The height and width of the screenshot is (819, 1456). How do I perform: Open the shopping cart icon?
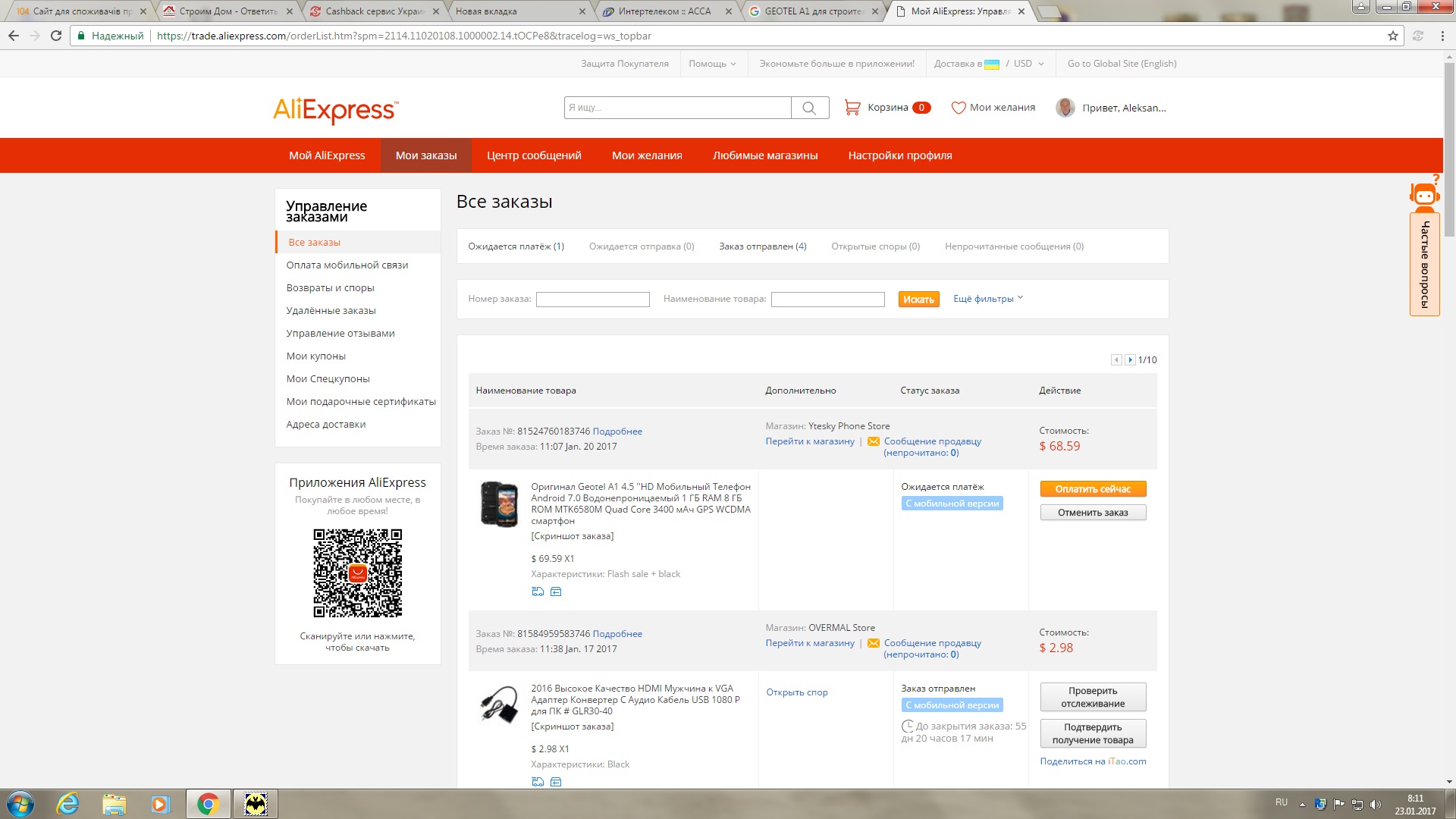[852, 108]
